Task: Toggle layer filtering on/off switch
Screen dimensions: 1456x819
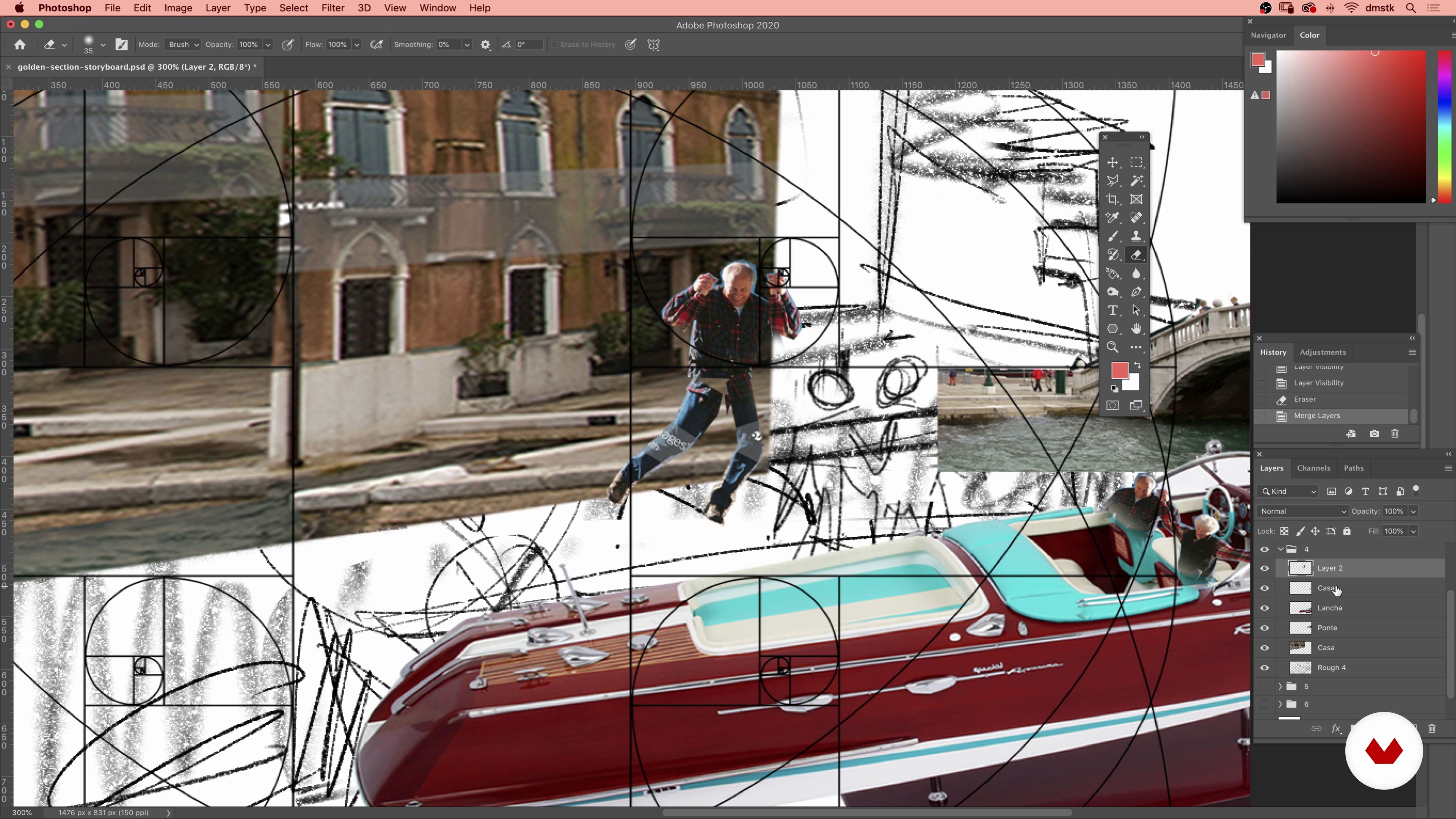Action: [x=1416, y=490]
